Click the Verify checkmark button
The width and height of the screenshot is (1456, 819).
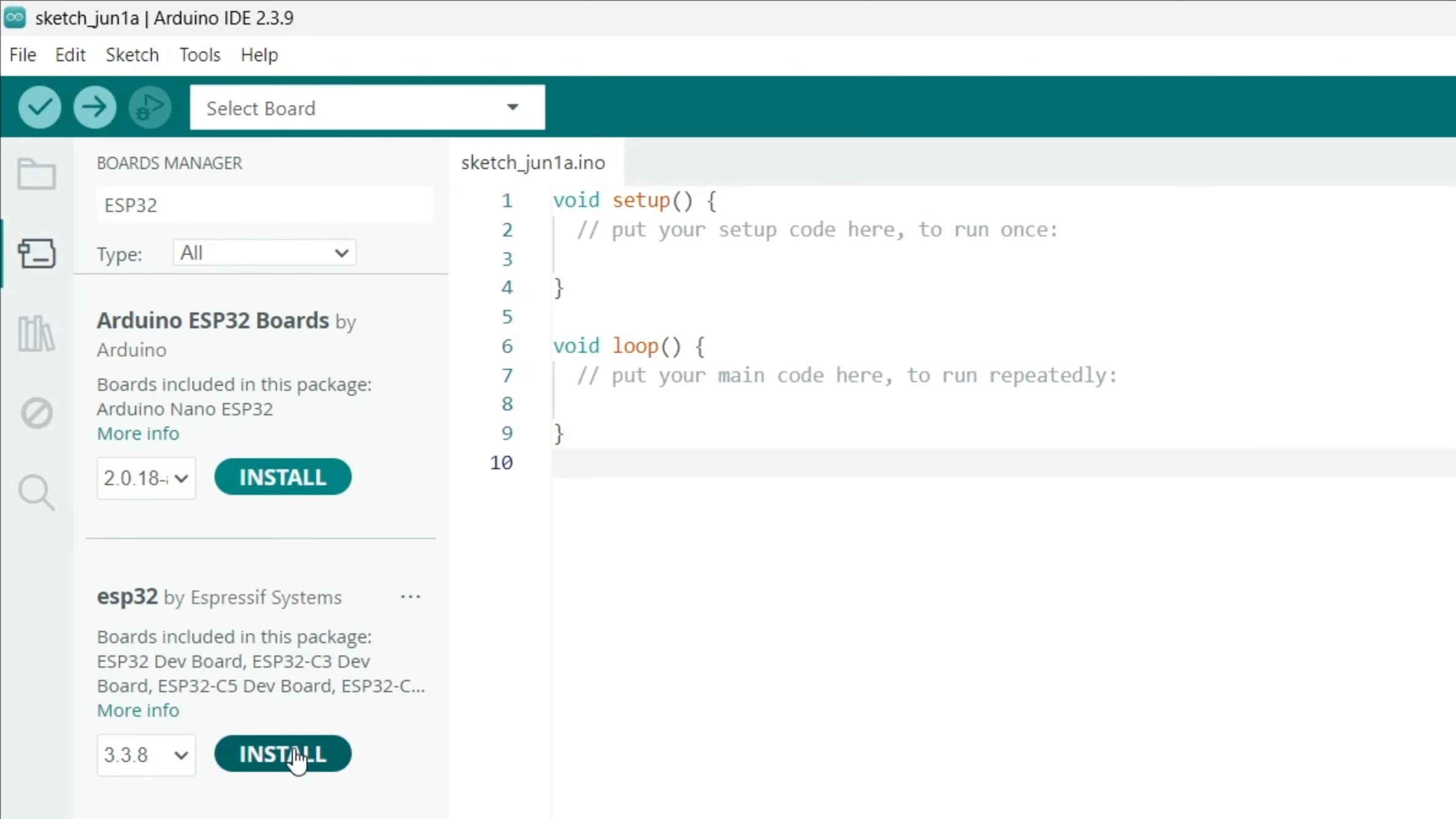(39, 107)
